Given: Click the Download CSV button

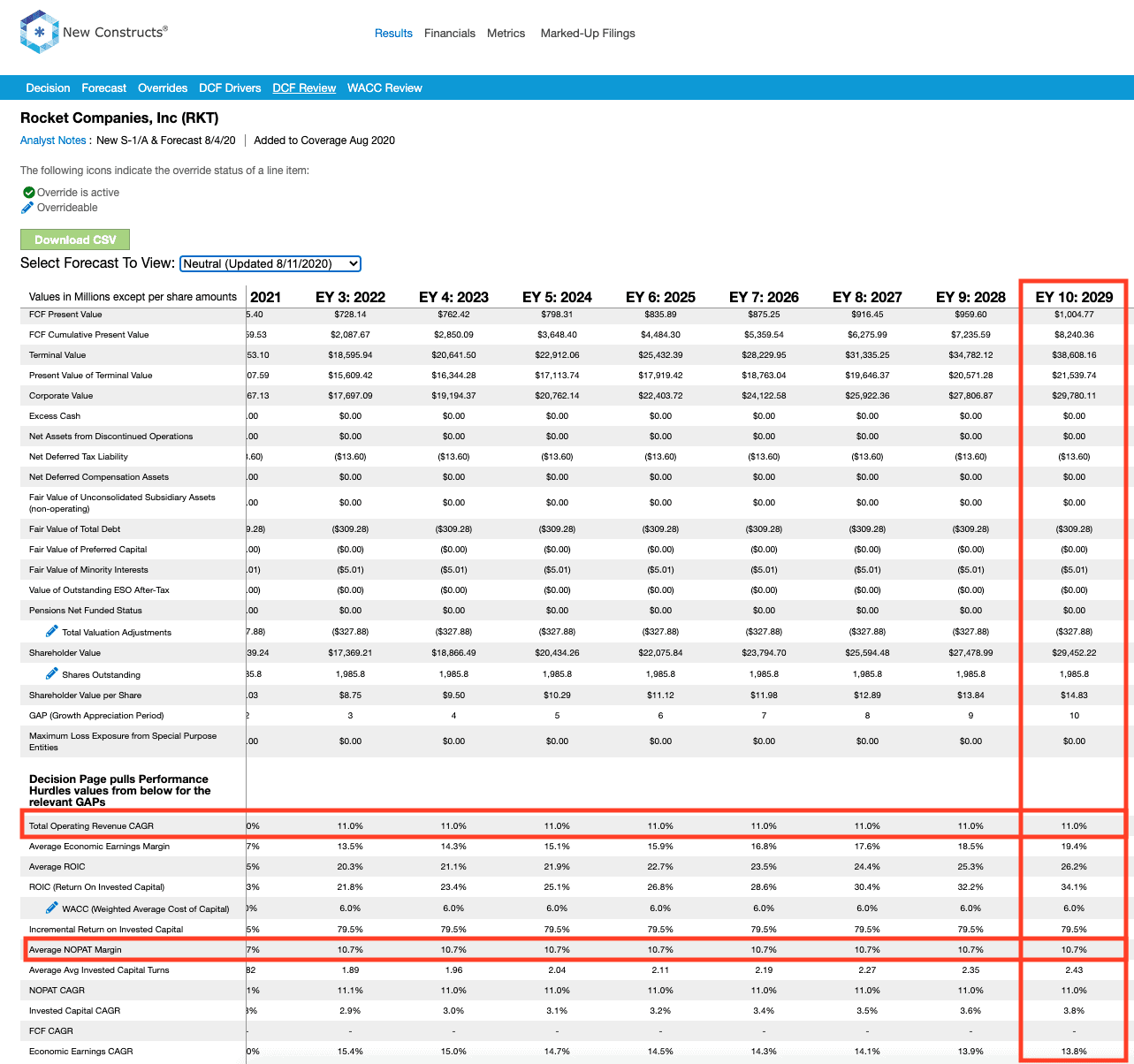Looking at the screenshot, I should coord(75,239).
